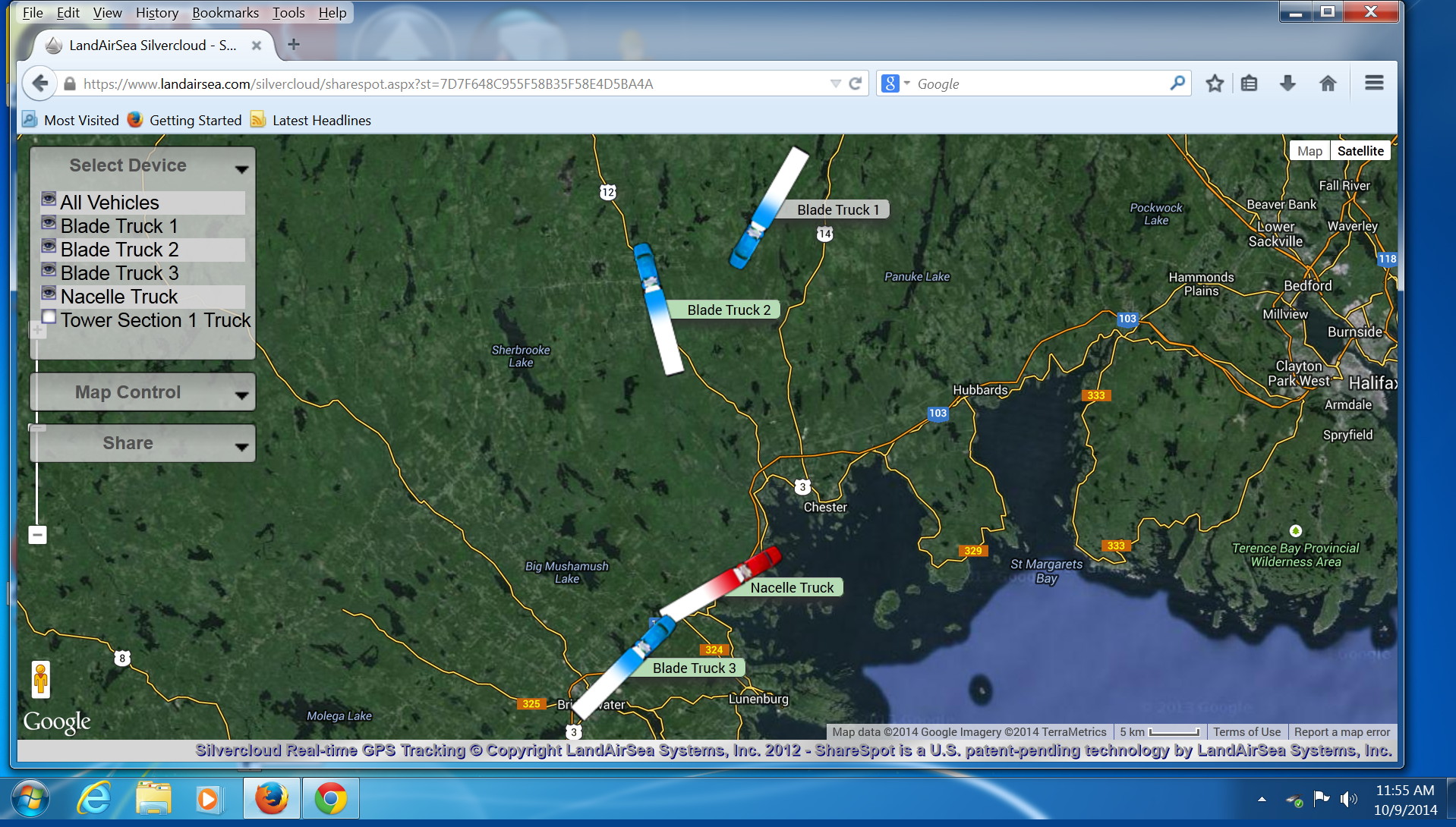Open a new browser tab
This screenshot has height=827, width=1456.
pos(294,45)
